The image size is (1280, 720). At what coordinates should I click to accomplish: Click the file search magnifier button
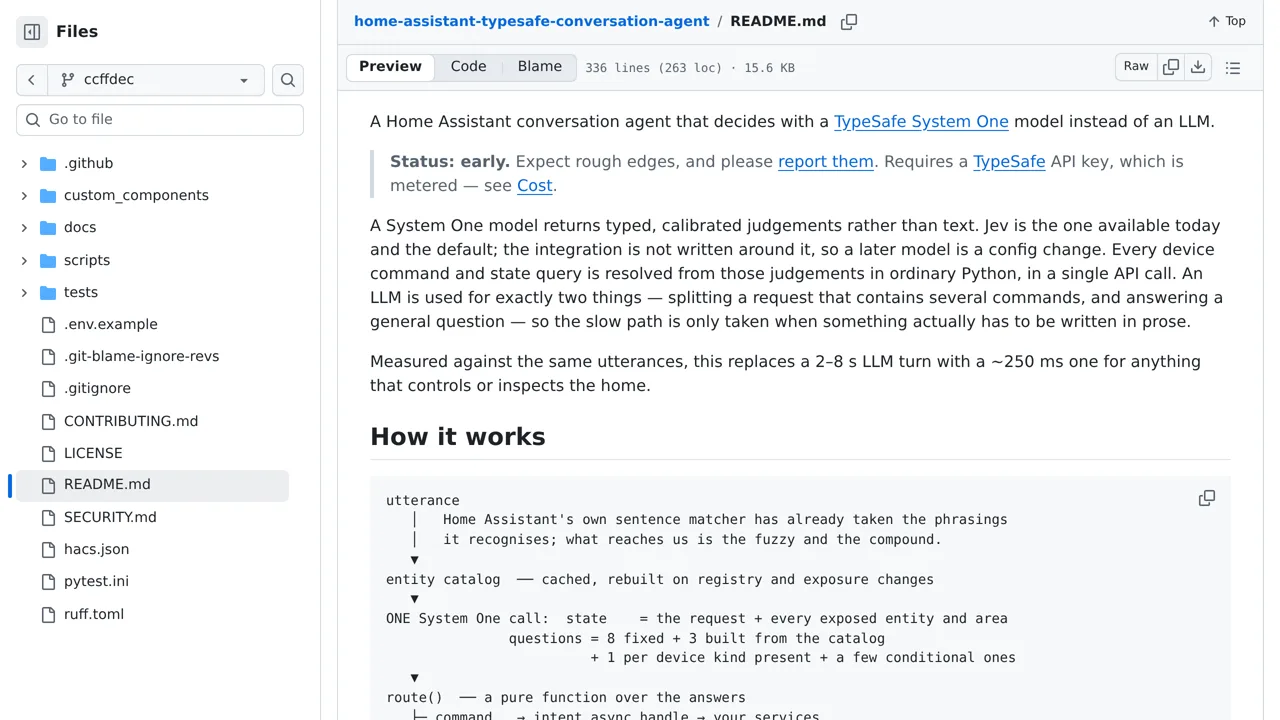288,80
